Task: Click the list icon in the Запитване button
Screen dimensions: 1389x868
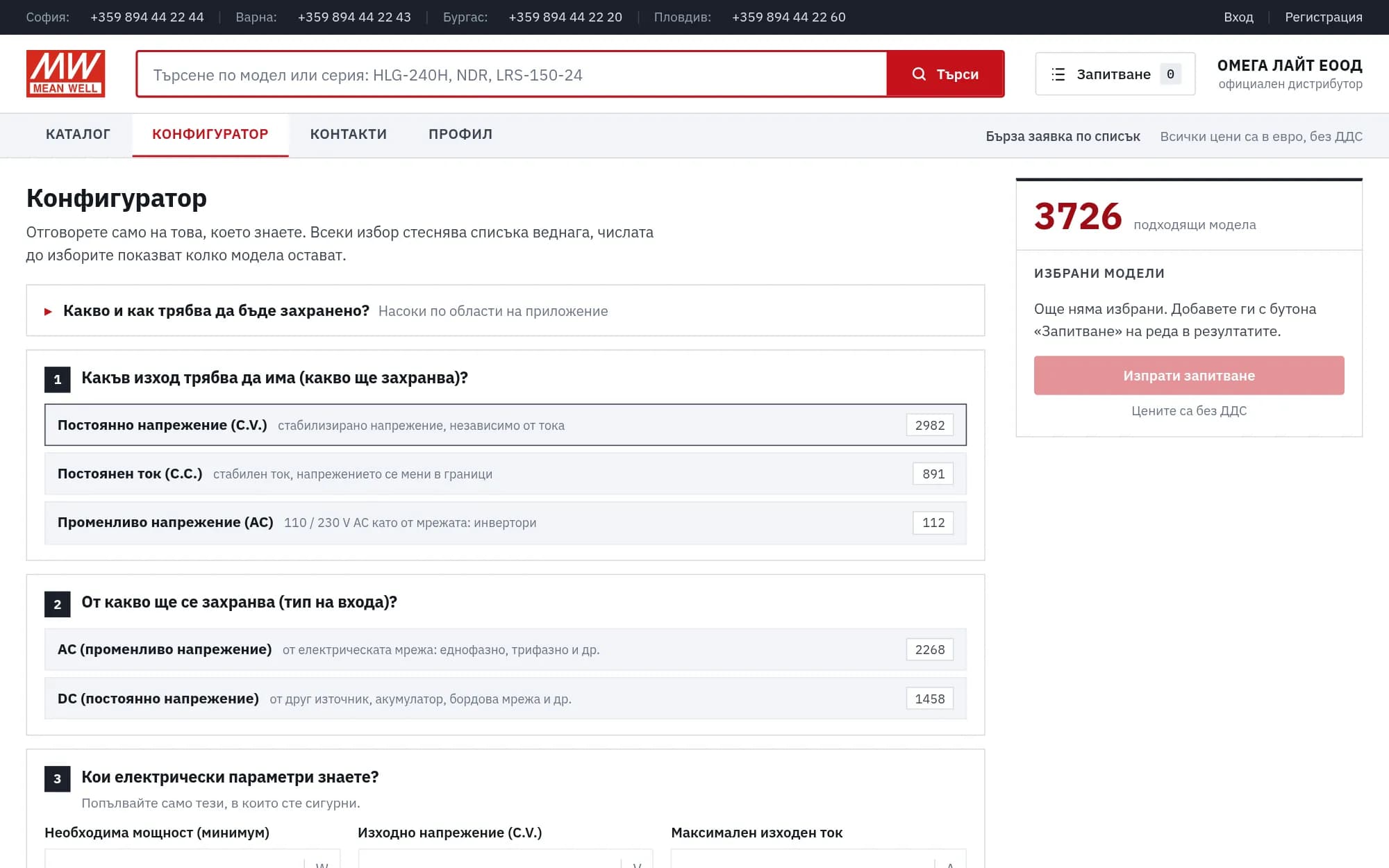Action: [1058, 74]
